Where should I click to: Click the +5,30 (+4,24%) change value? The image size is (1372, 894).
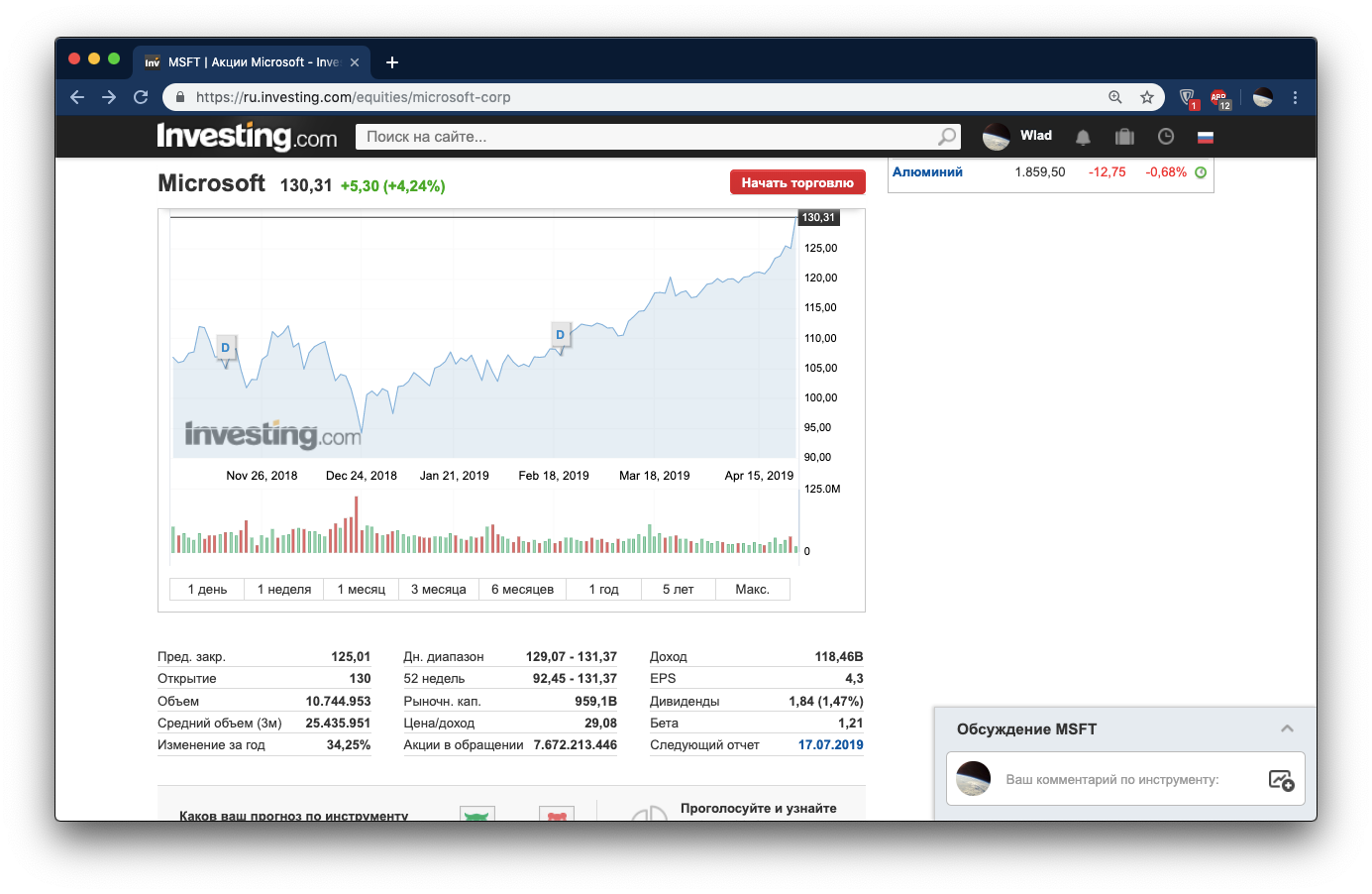point(392,186)
